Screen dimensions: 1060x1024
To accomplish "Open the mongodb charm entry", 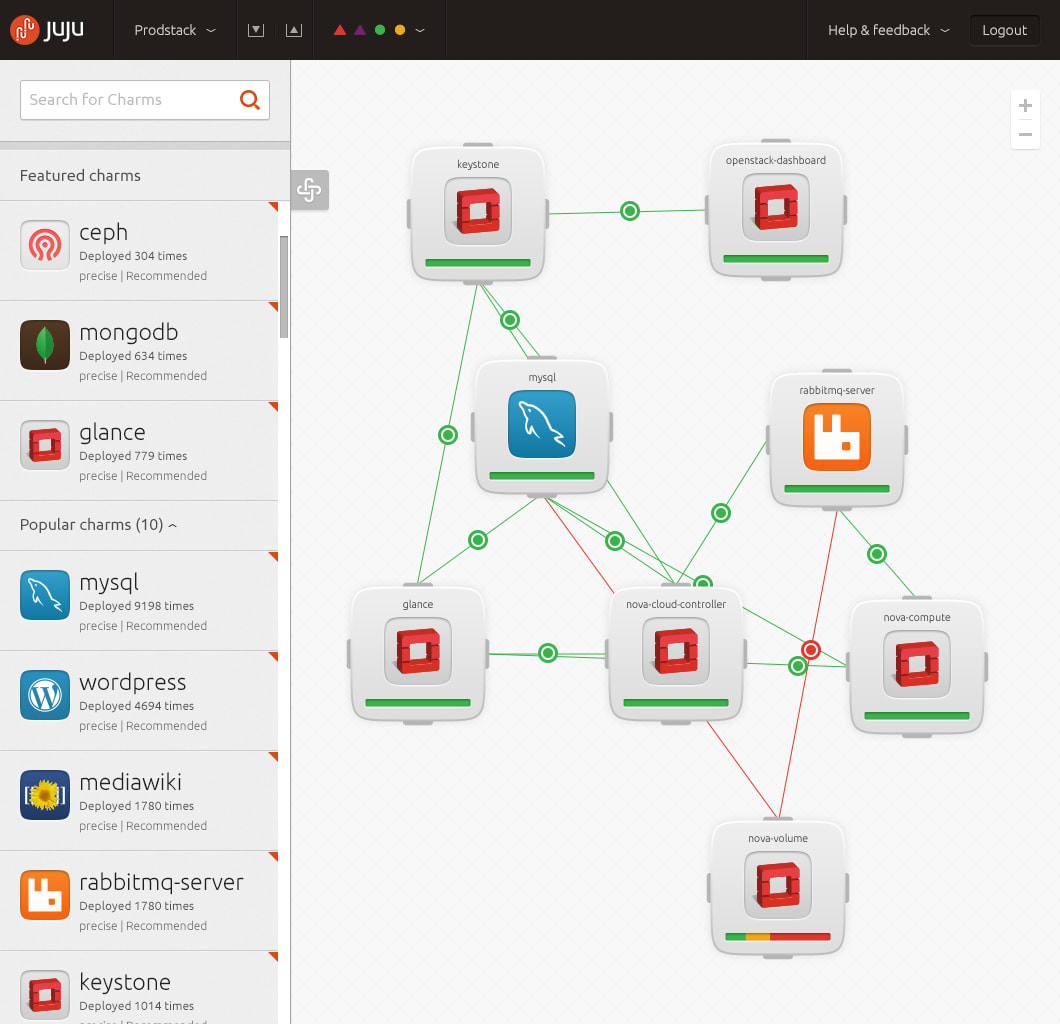I will [139, 351].
